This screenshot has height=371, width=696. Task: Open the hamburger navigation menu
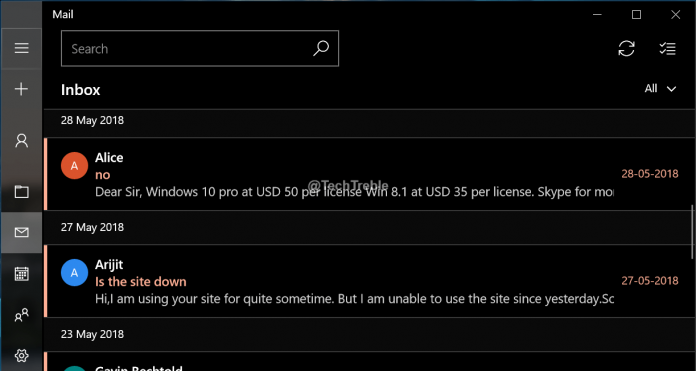pos(21,48)
